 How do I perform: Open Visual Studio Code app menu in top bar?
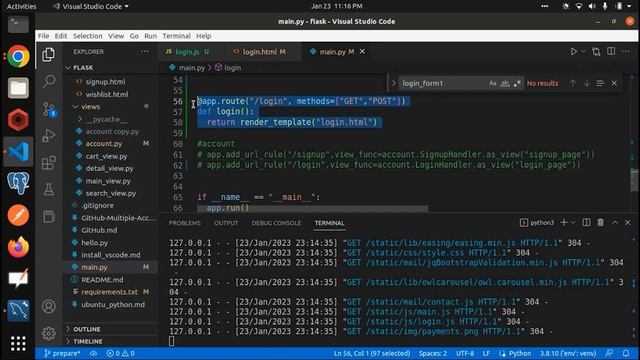pos(91,6)
